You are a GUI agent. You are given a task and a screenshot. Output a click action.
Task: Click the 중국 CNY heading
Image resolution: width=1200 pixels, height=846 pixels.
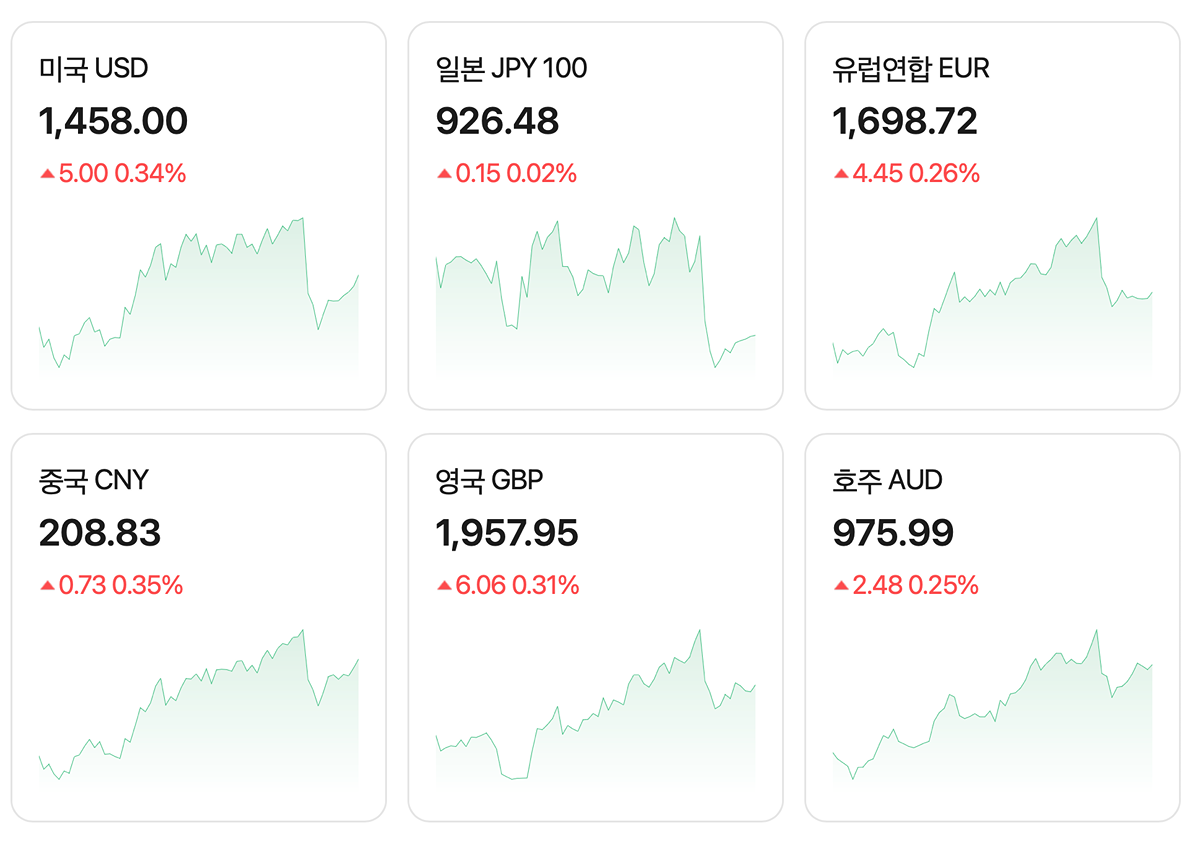point(93,480)
